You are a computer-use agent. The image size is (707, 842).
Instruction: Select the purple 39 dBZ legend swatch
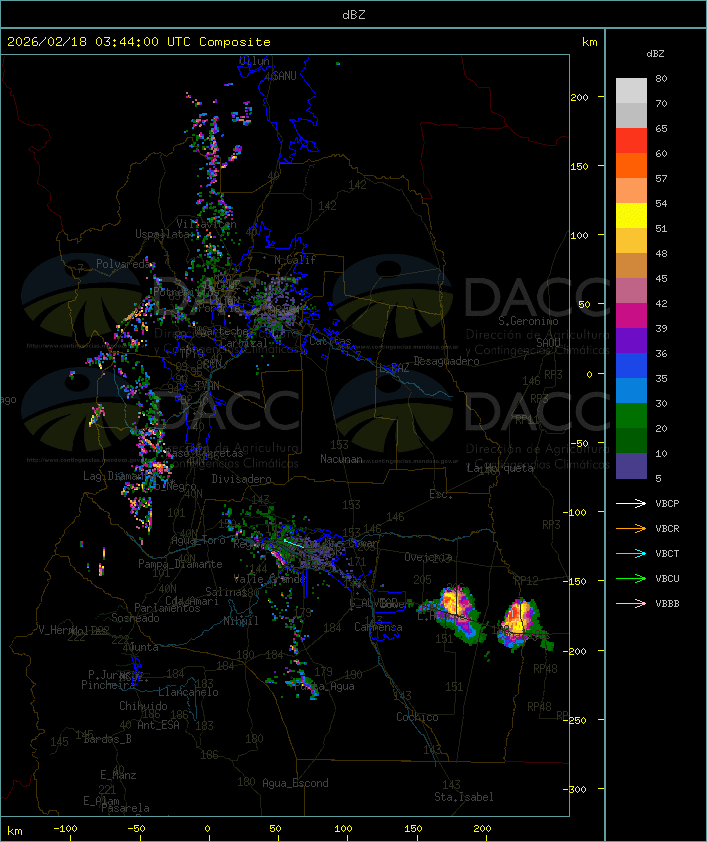pyautogui.click(x=631, y=340)
